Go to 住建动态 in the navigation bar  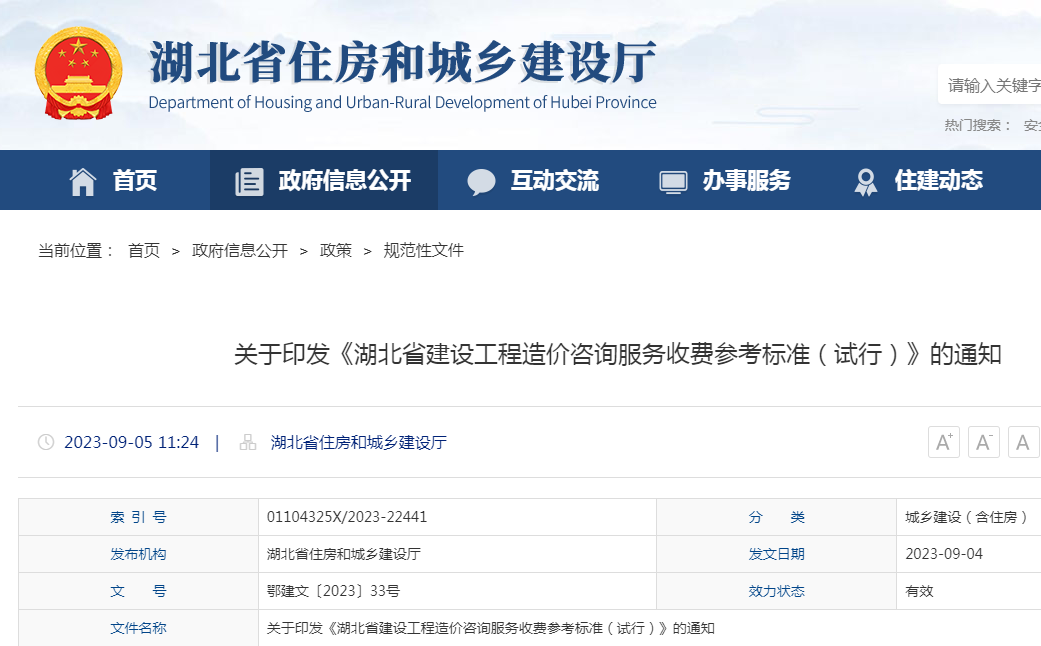[938, 180]
